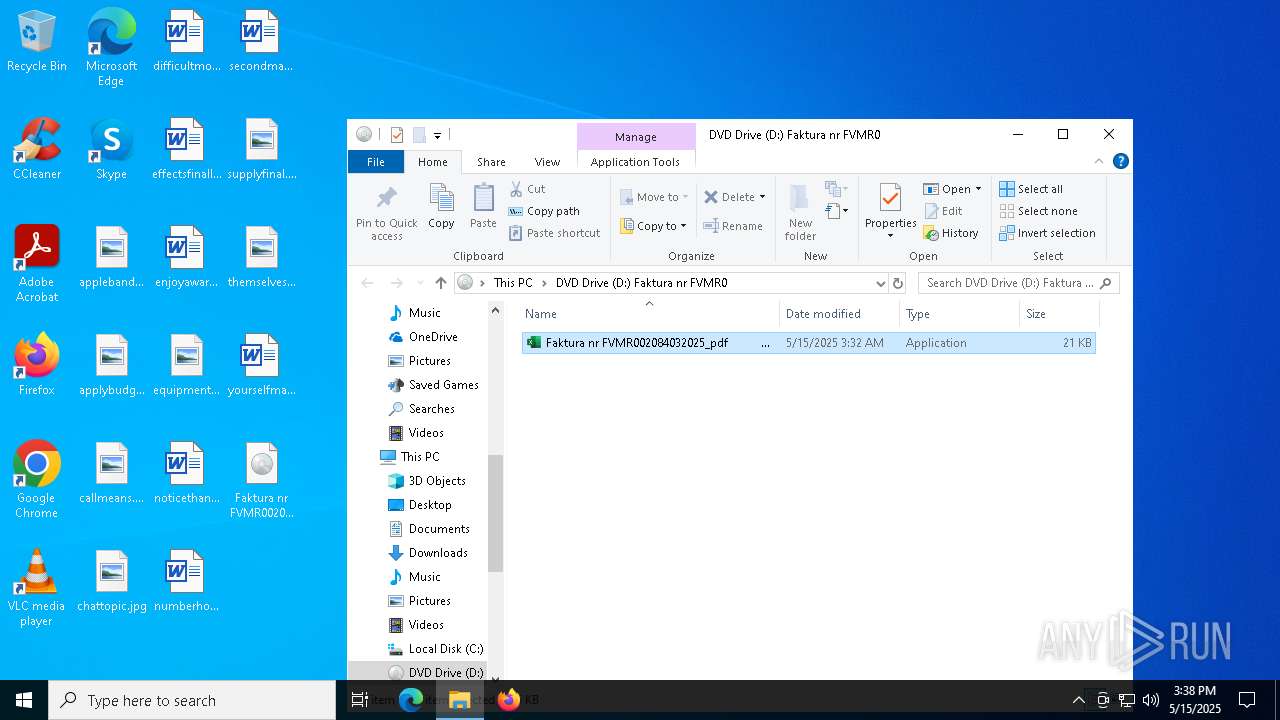
Task: Launch Microsoft Edge desktop shortcut
Action: [111, 48]
